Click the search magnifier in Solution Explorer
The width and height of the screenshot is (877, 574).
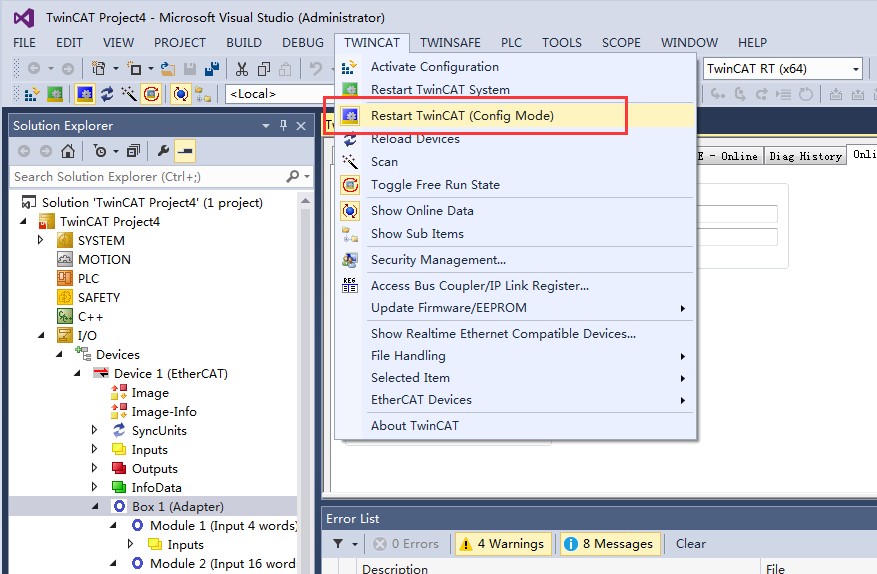pos(293,177)
